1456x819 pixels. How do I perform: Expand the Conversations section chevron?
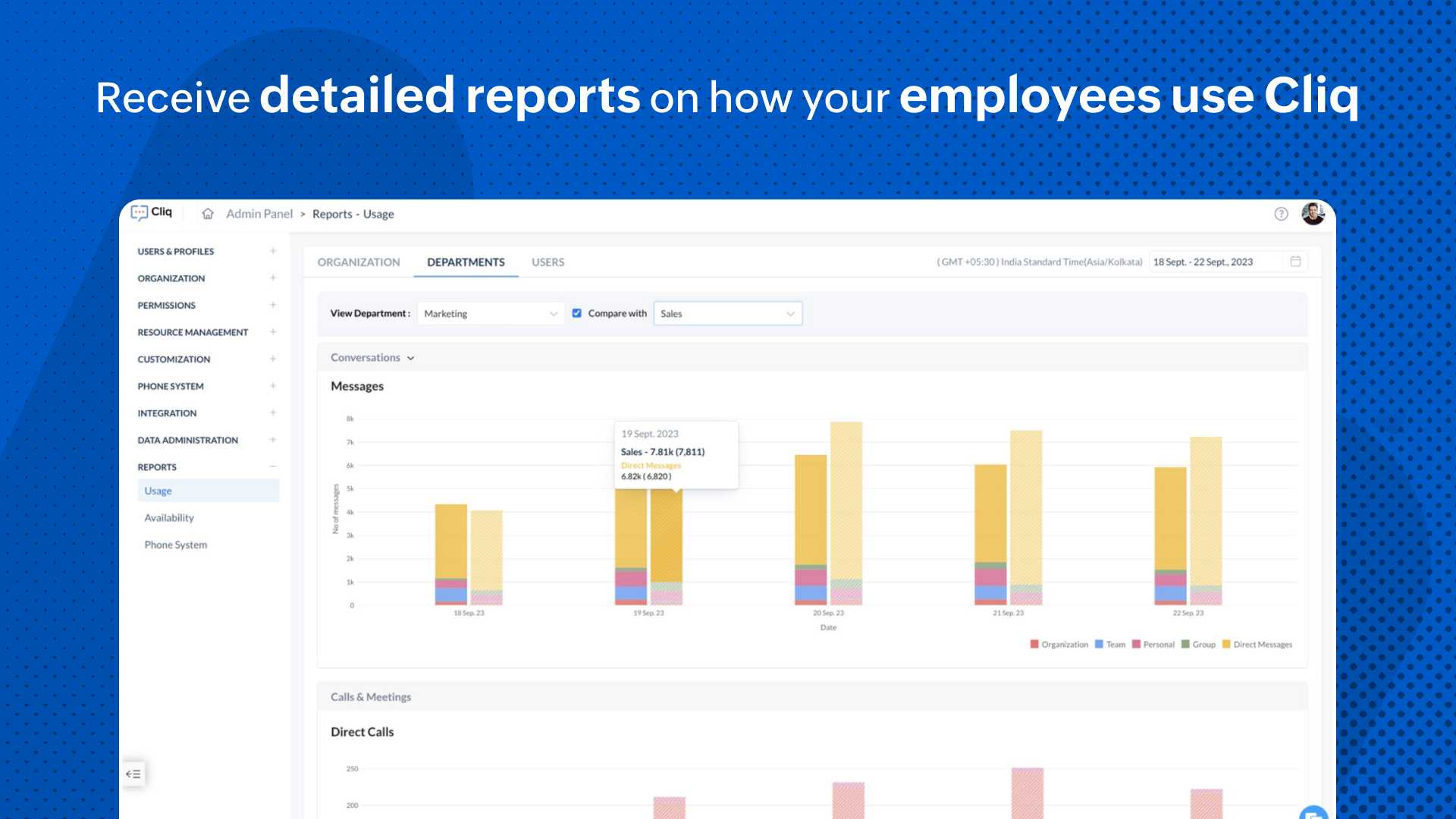point(411,358)
